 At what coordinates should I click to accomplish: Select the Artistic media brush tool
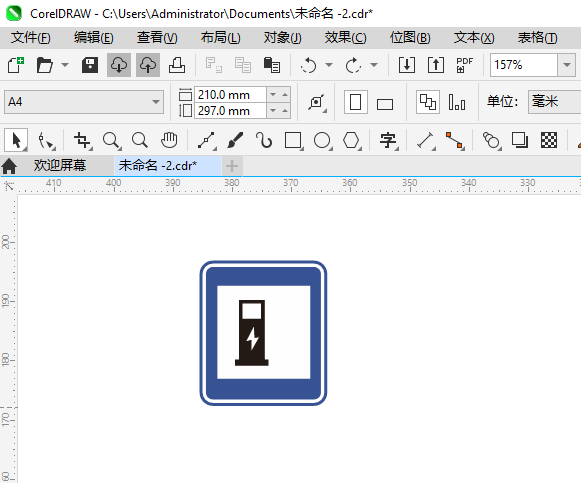pos(235,140)
